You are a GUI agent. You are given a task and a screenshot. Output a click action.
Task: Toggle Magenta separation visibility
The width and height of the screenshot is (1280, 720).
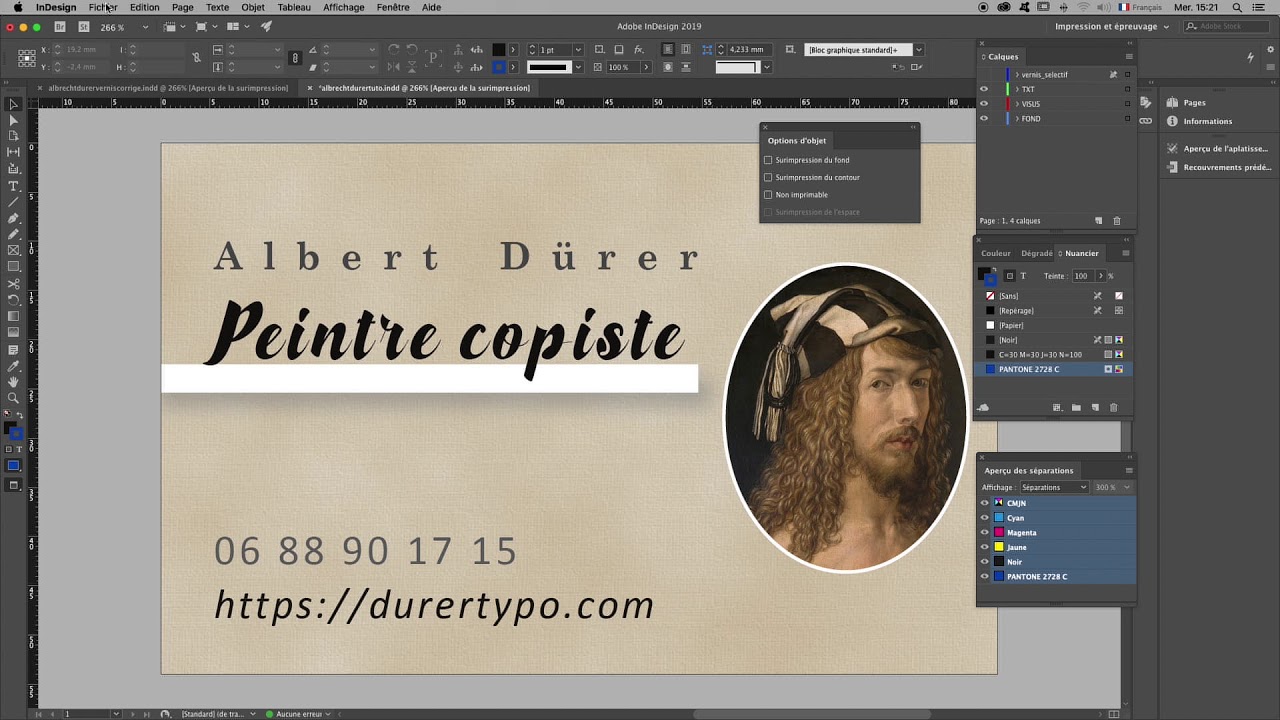tap(984, 533)
